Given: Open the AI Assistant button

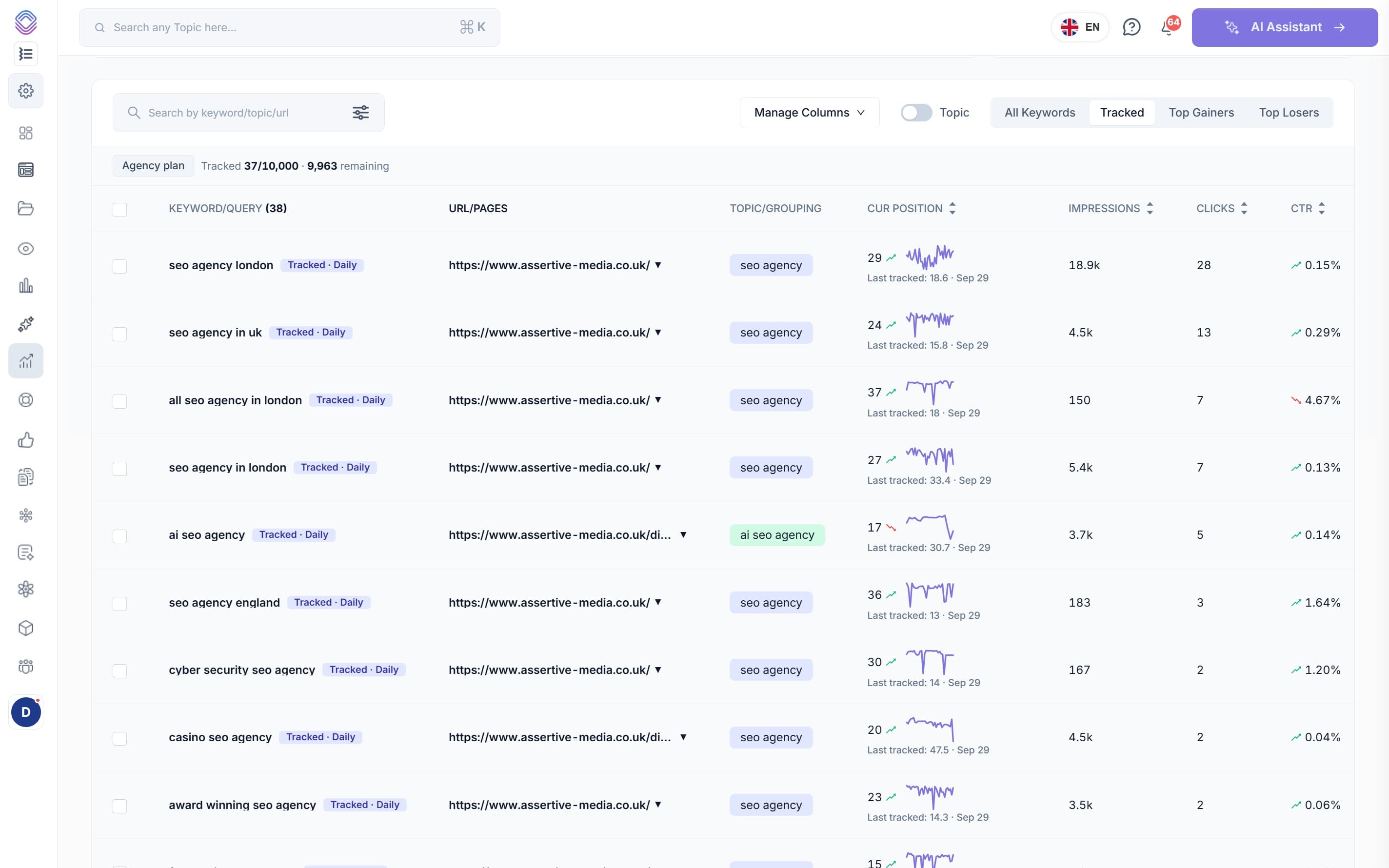Looking at the screenshot, I should click(x=1285, y=27).
